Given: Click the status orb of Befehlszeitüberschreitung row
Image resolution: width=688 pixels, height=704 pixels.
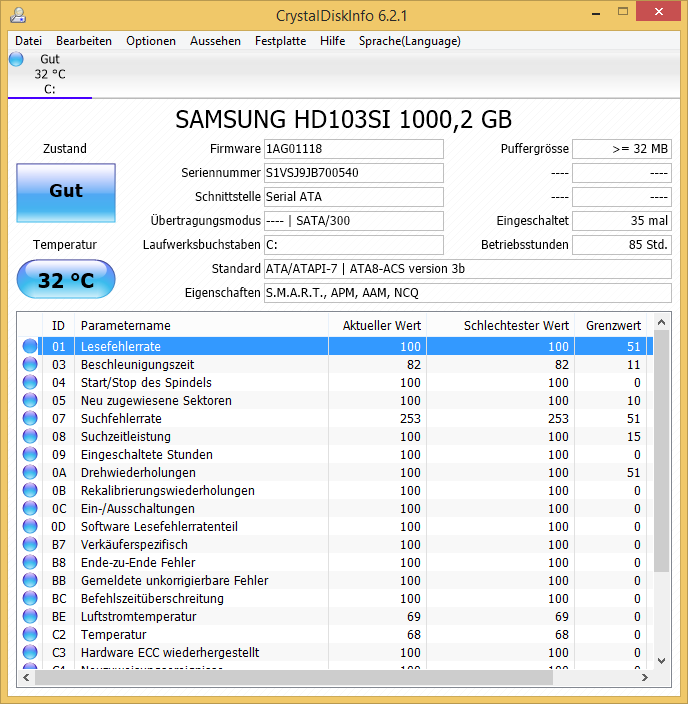Looking at the screenshot, I should click(30, 598).
